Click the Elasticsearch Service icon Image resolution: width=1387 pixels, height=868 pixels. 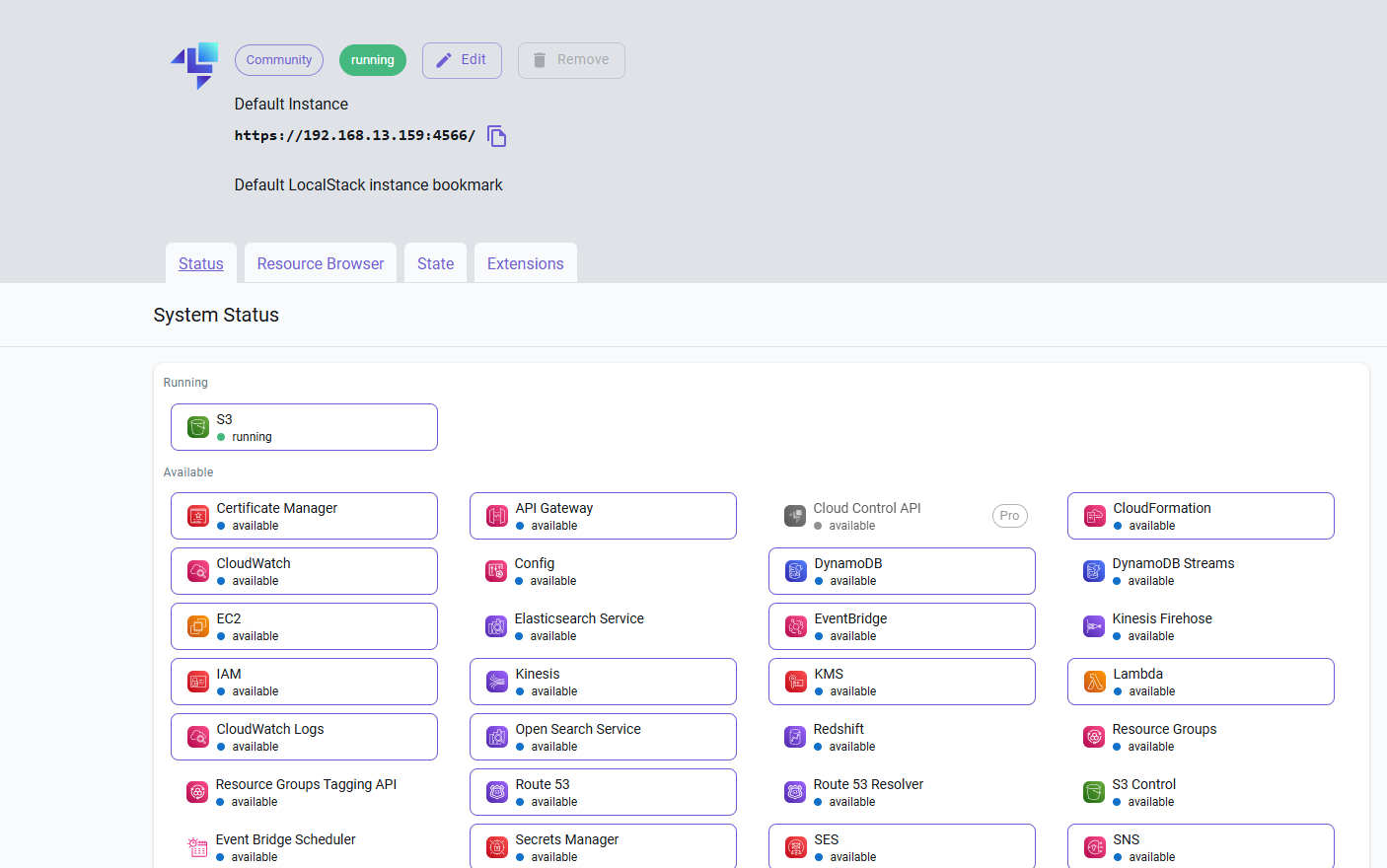496,626
